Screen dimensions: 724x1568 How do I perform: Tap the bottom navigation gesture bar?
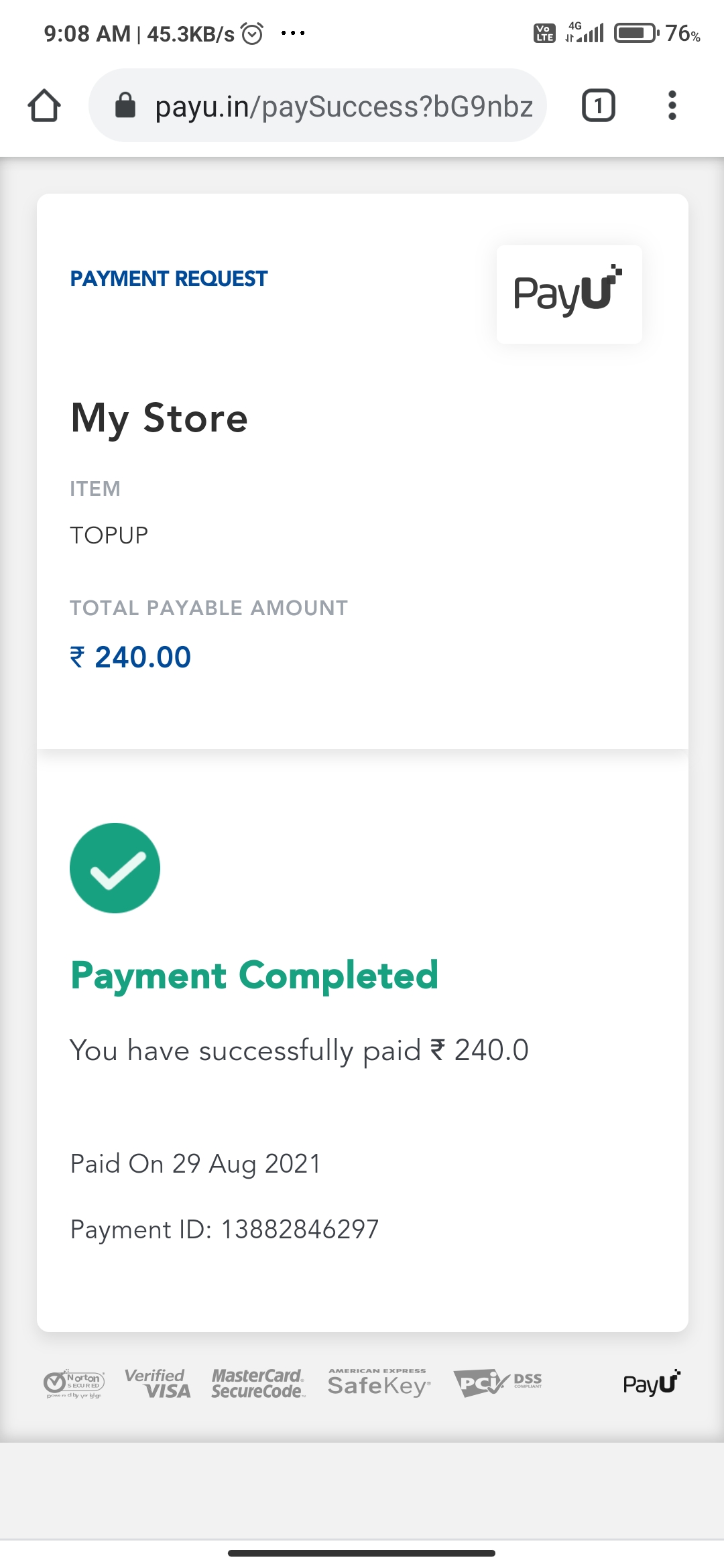tap(361, 1553)
